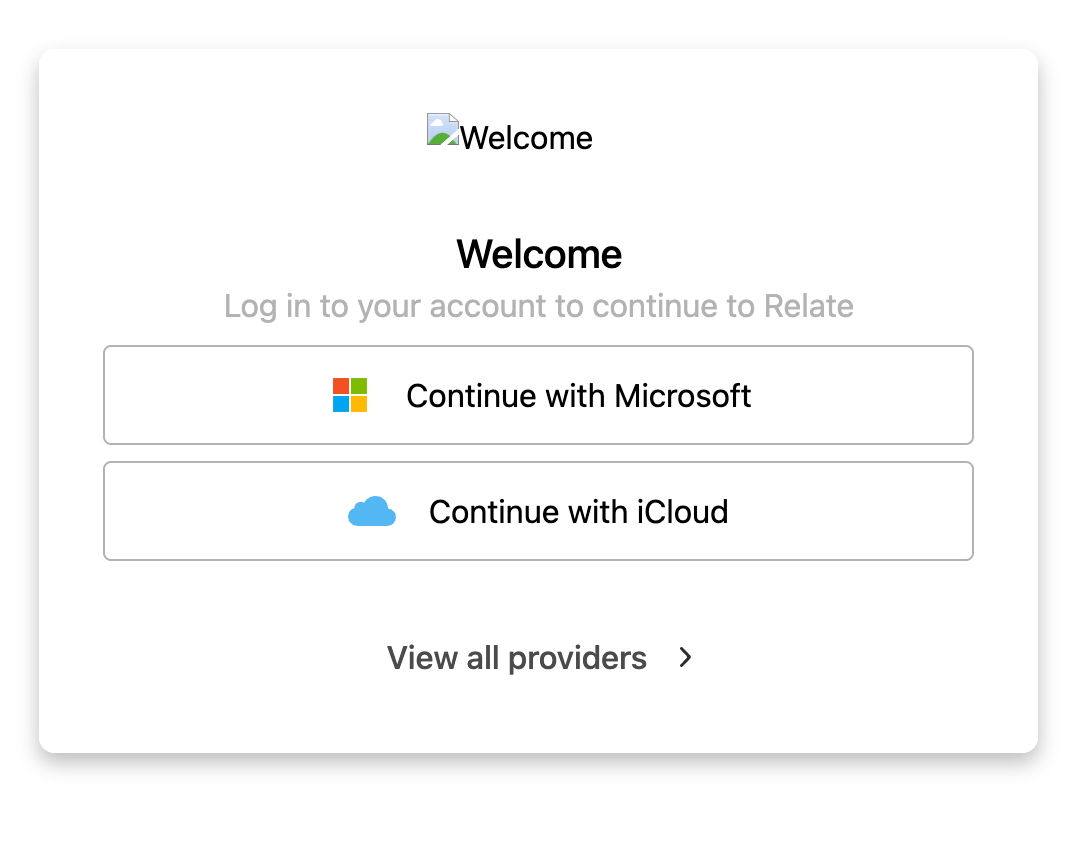Click the Microsoft four-square logo icon
This screenshot has width=1090, height=846.
tap(350, 395)
